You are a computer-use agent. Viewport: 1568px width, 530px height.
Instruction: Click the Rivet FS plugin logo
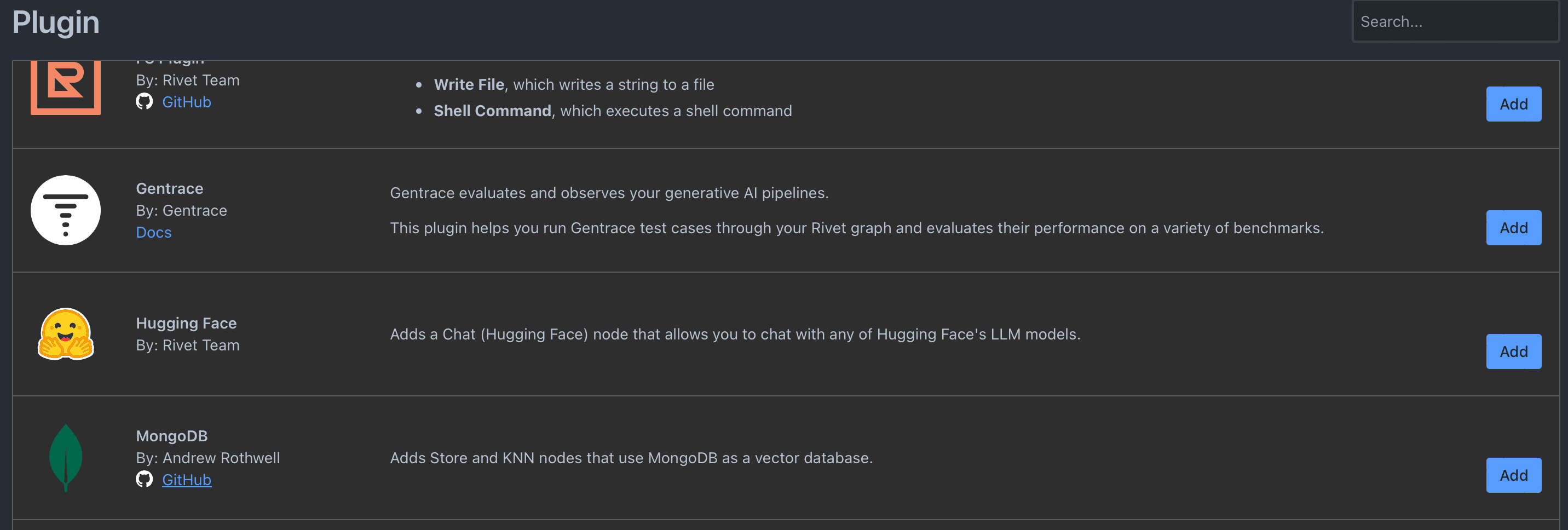pos(66,87)
